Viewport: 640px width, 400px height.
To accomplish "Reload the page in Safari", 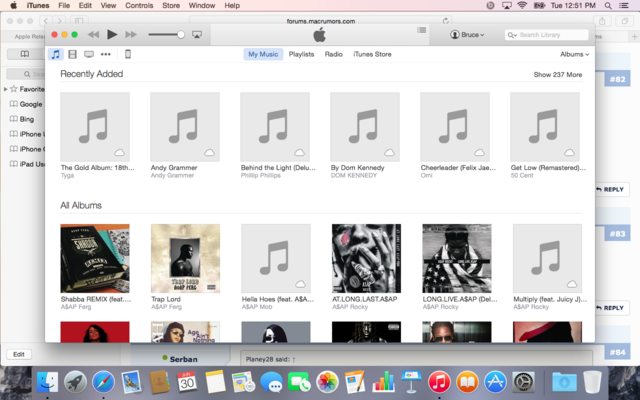I will (446, 20).
